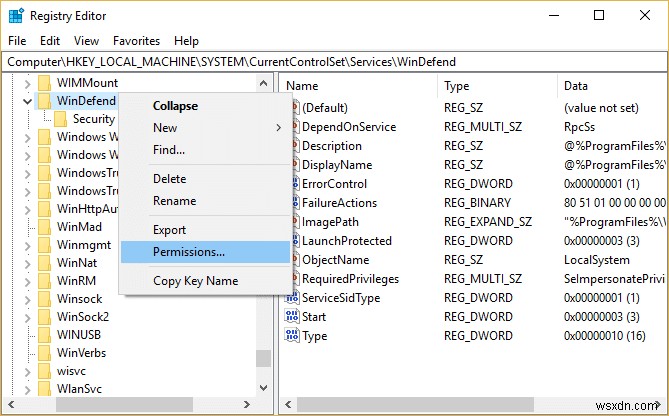Open the New submenu arrow in context menu

tap(279, 128)
